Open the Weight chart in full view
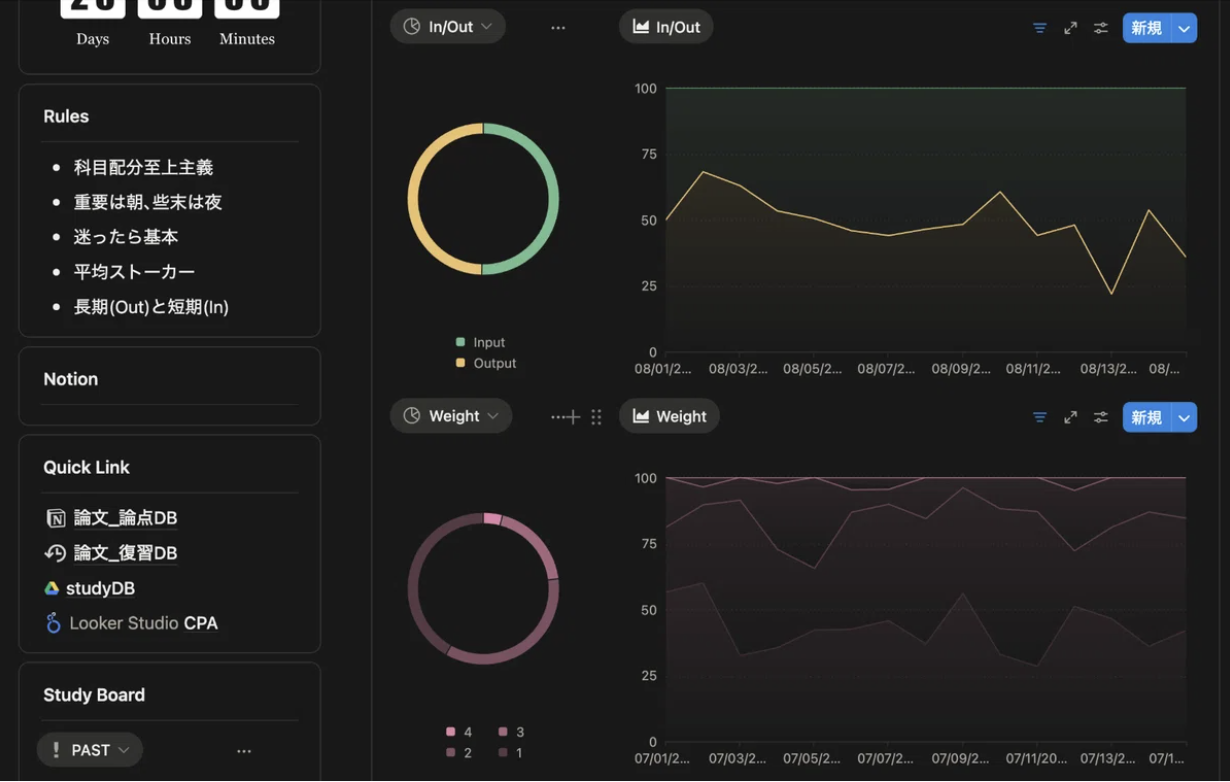This screenshot has height=782, width=1230. click(1070, 417)
